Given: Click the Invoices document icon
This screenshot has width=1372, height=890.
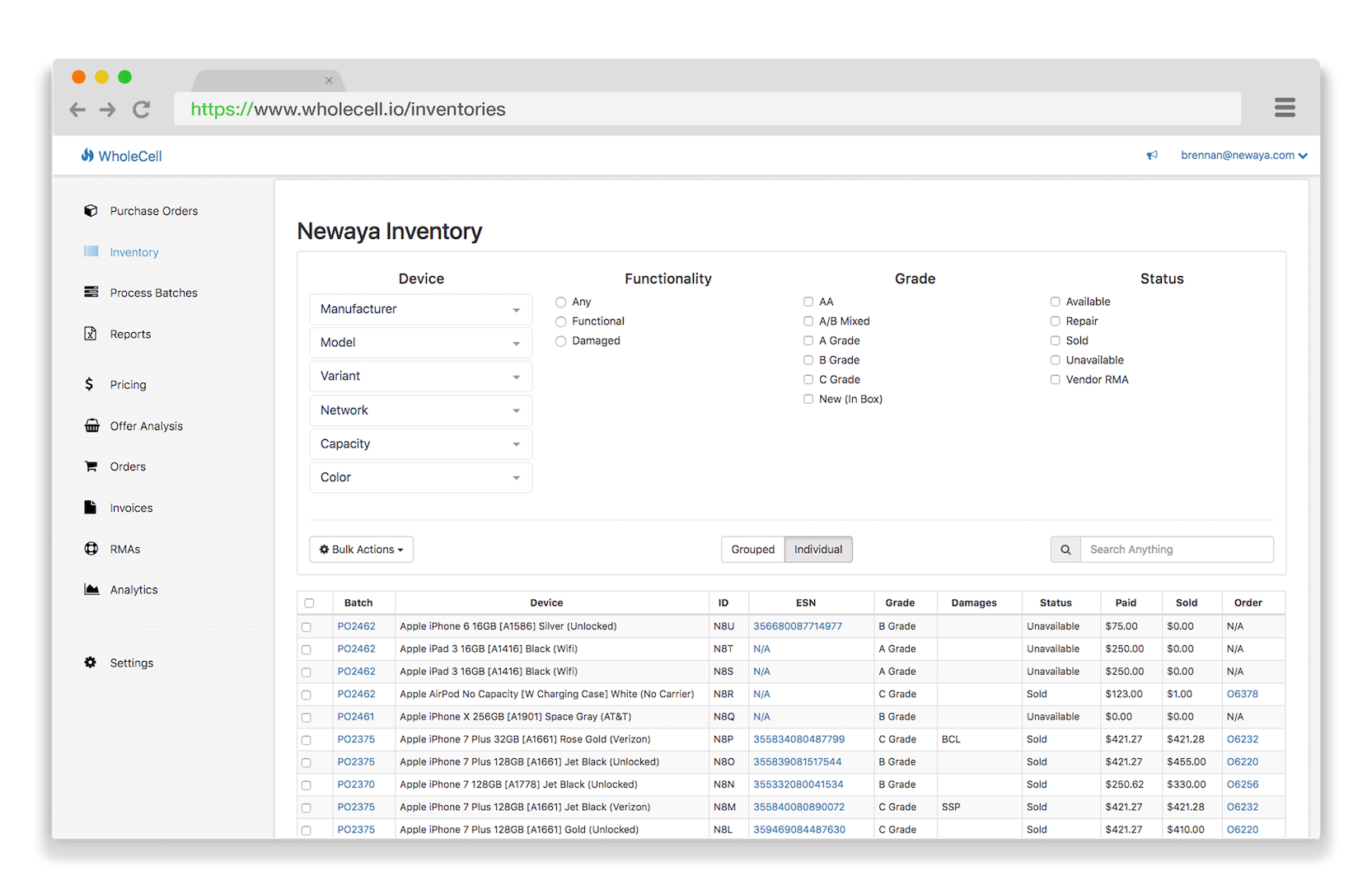Looking at the screenshot, I should tap(91, 507).
